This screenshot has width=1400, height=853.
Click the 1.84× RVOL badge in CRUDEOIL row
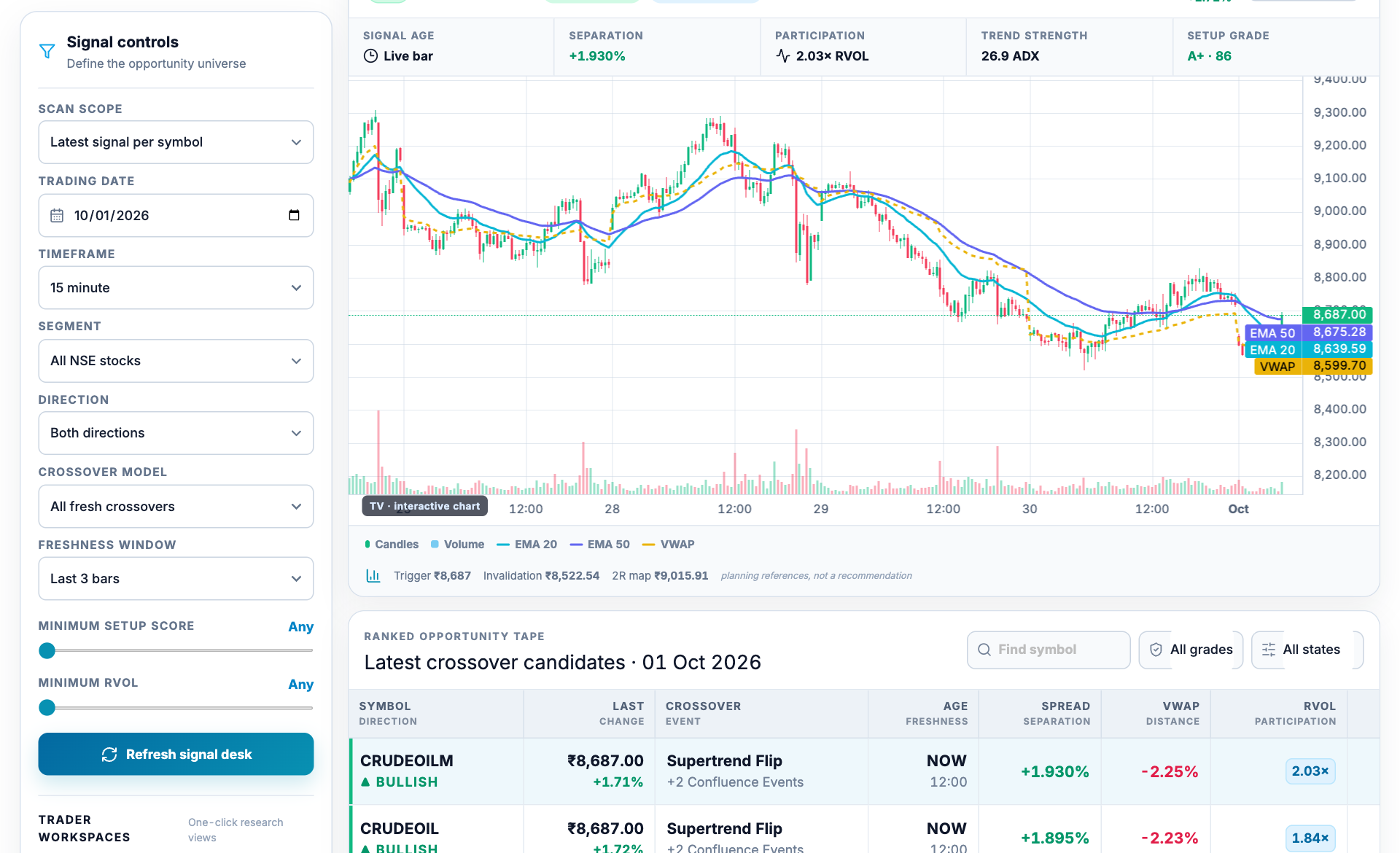[x=1310, y=838]
